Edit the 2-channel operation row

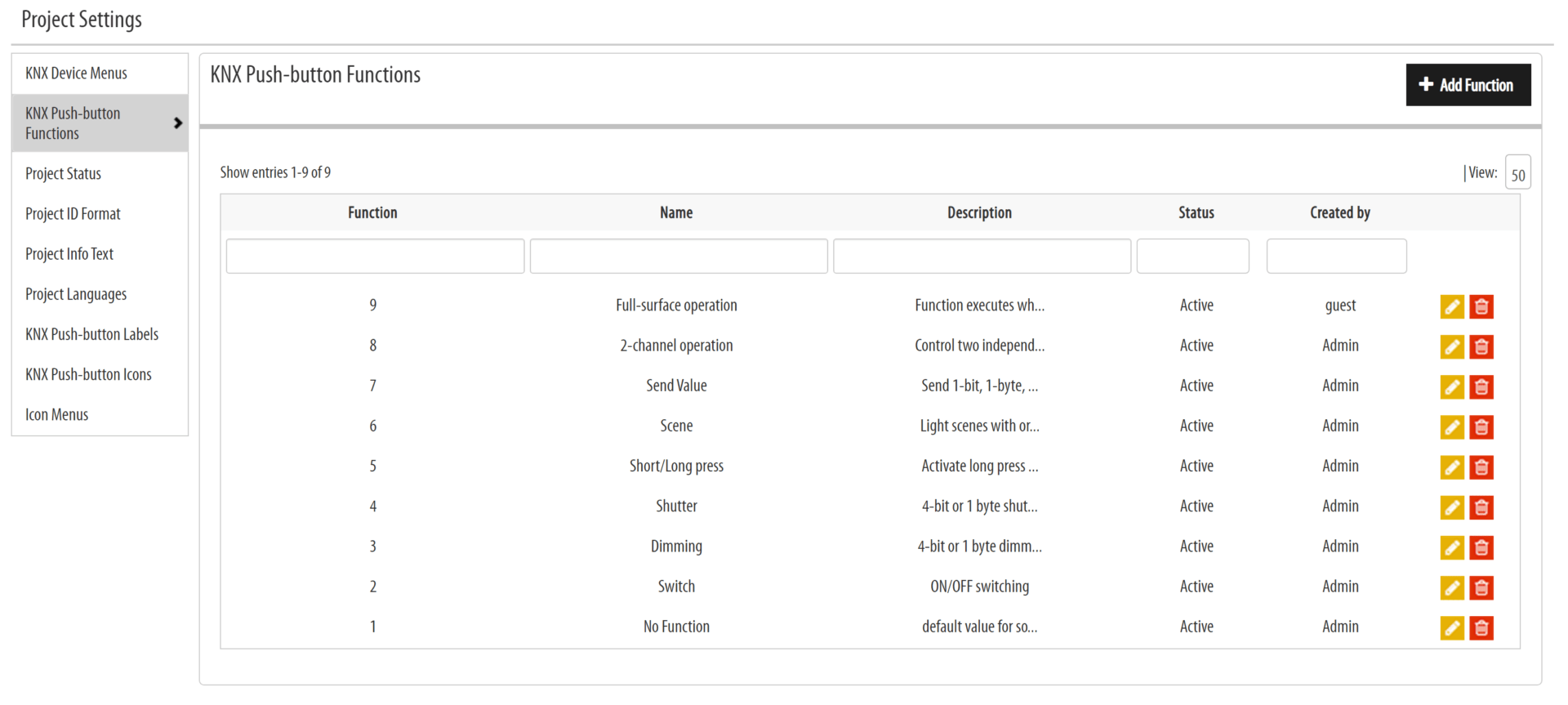(1452, 346)
